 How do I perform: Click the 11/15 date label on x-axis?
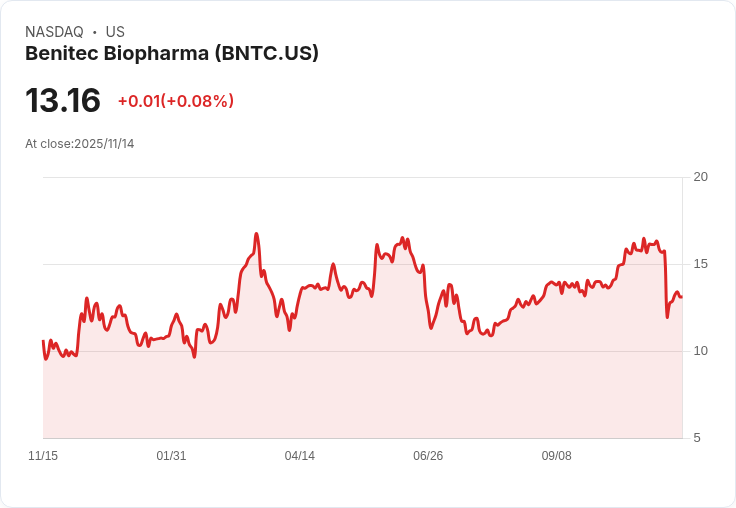click(x=43, y=455)
